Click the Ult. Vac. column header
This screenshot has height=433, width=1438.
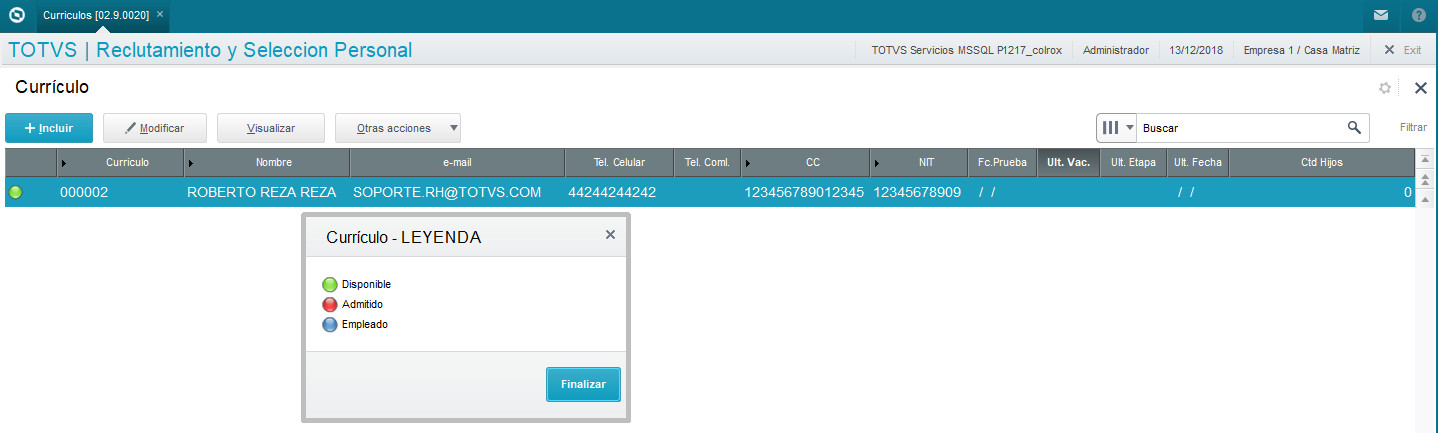point(1068,162)
